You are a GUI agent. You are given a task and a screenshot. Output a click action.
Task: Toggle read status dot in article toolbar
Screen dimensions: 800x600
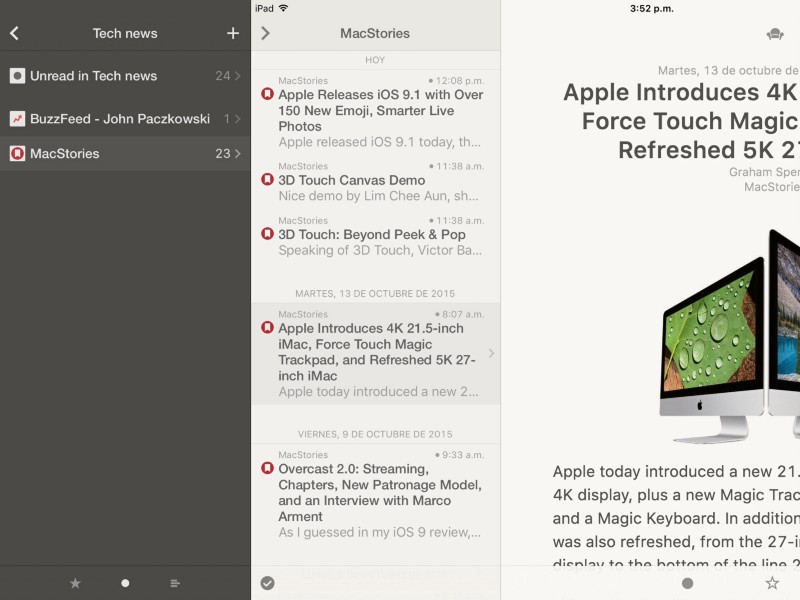687,583
